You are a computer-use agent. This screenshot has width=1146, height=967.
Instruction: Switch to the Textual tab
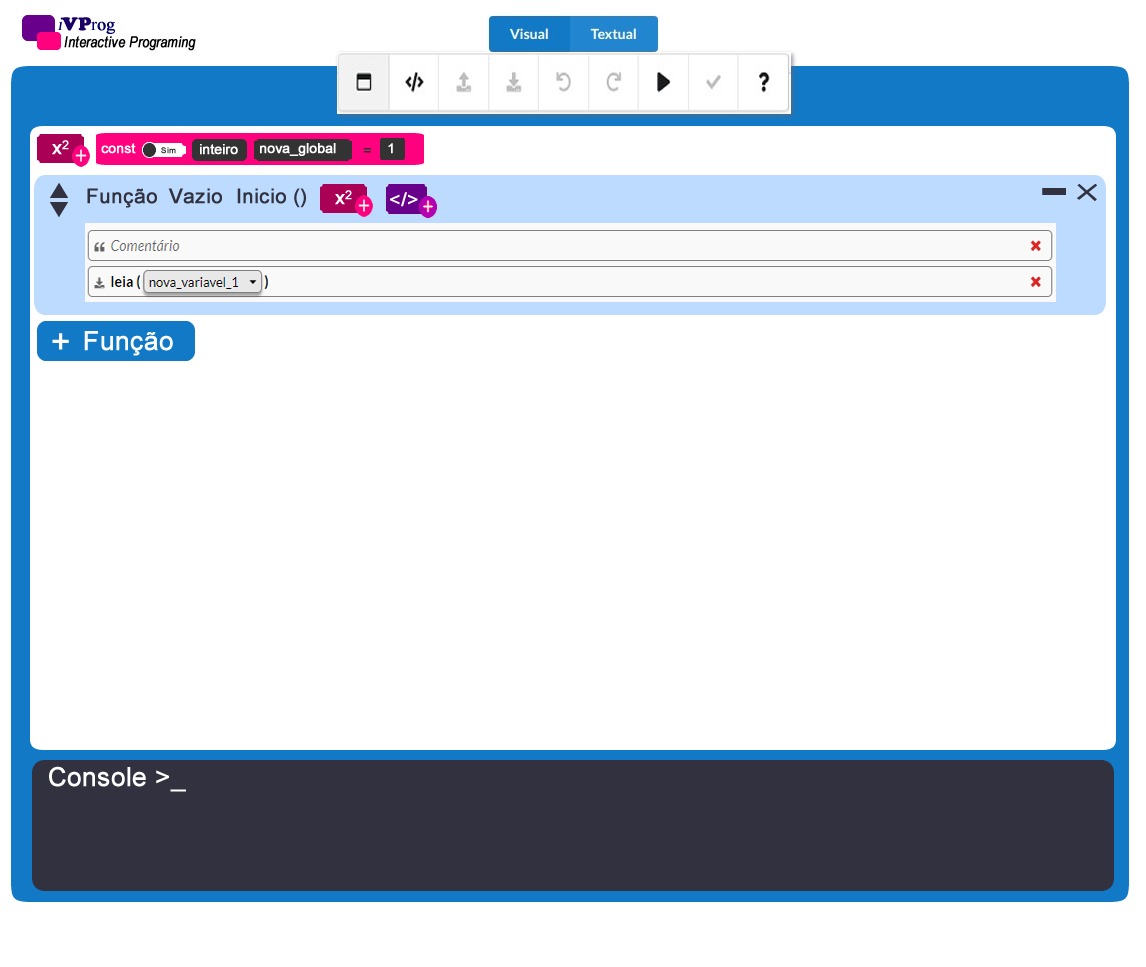(613, 34)
